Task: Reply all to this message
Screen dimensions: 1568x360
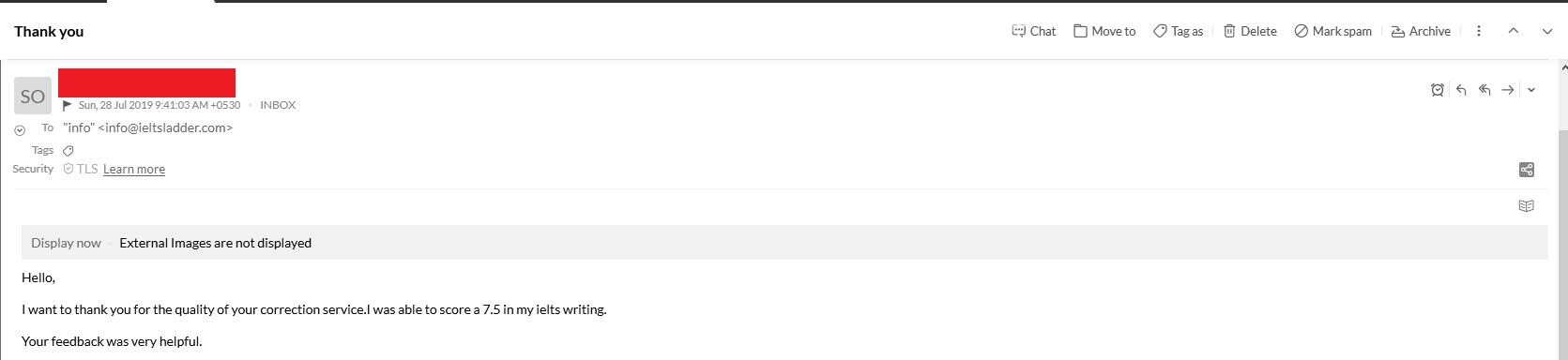Action: pos(1484,90)
